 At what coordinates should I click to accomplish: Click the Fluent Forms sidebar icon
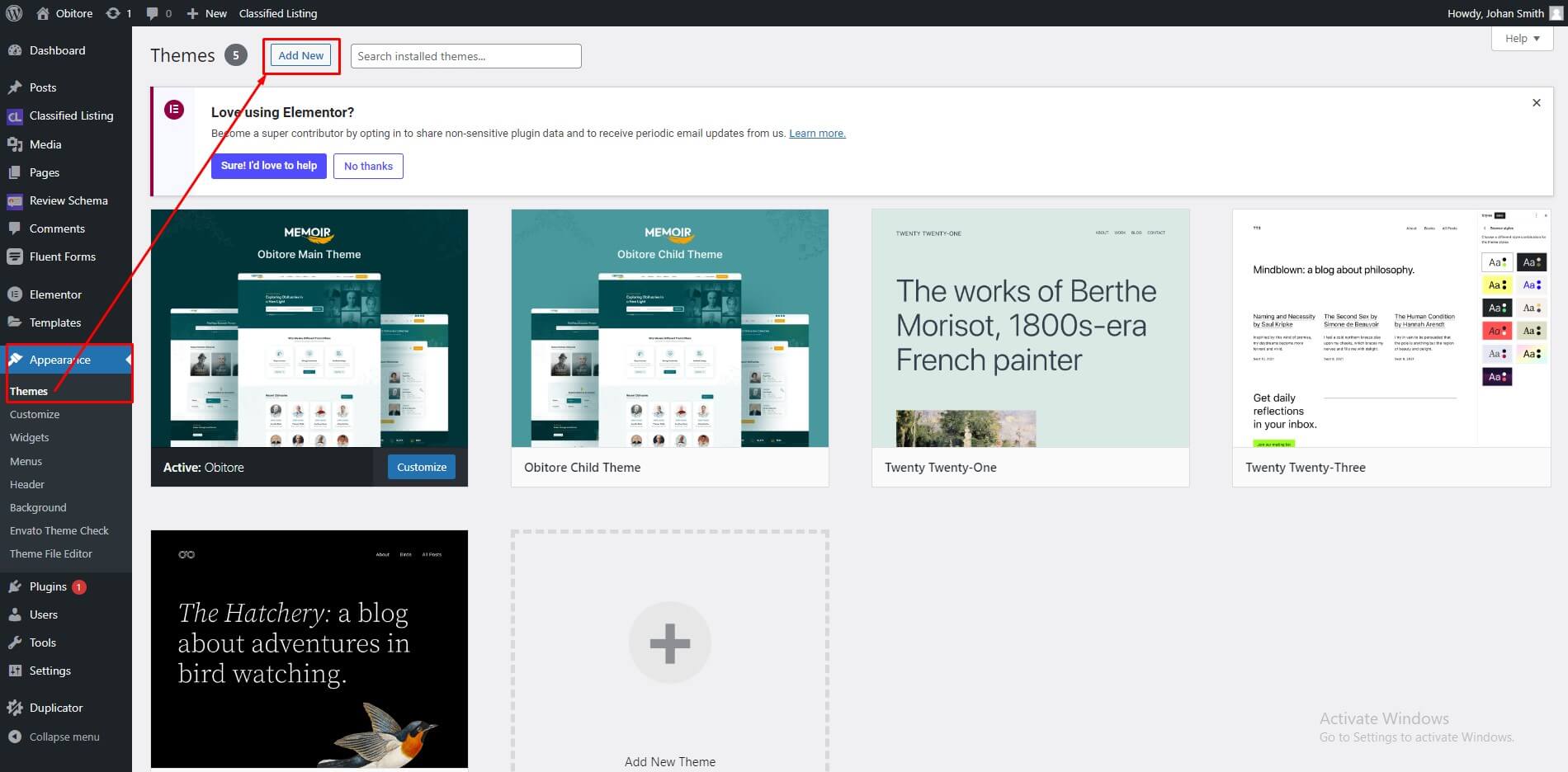point(15,257)
